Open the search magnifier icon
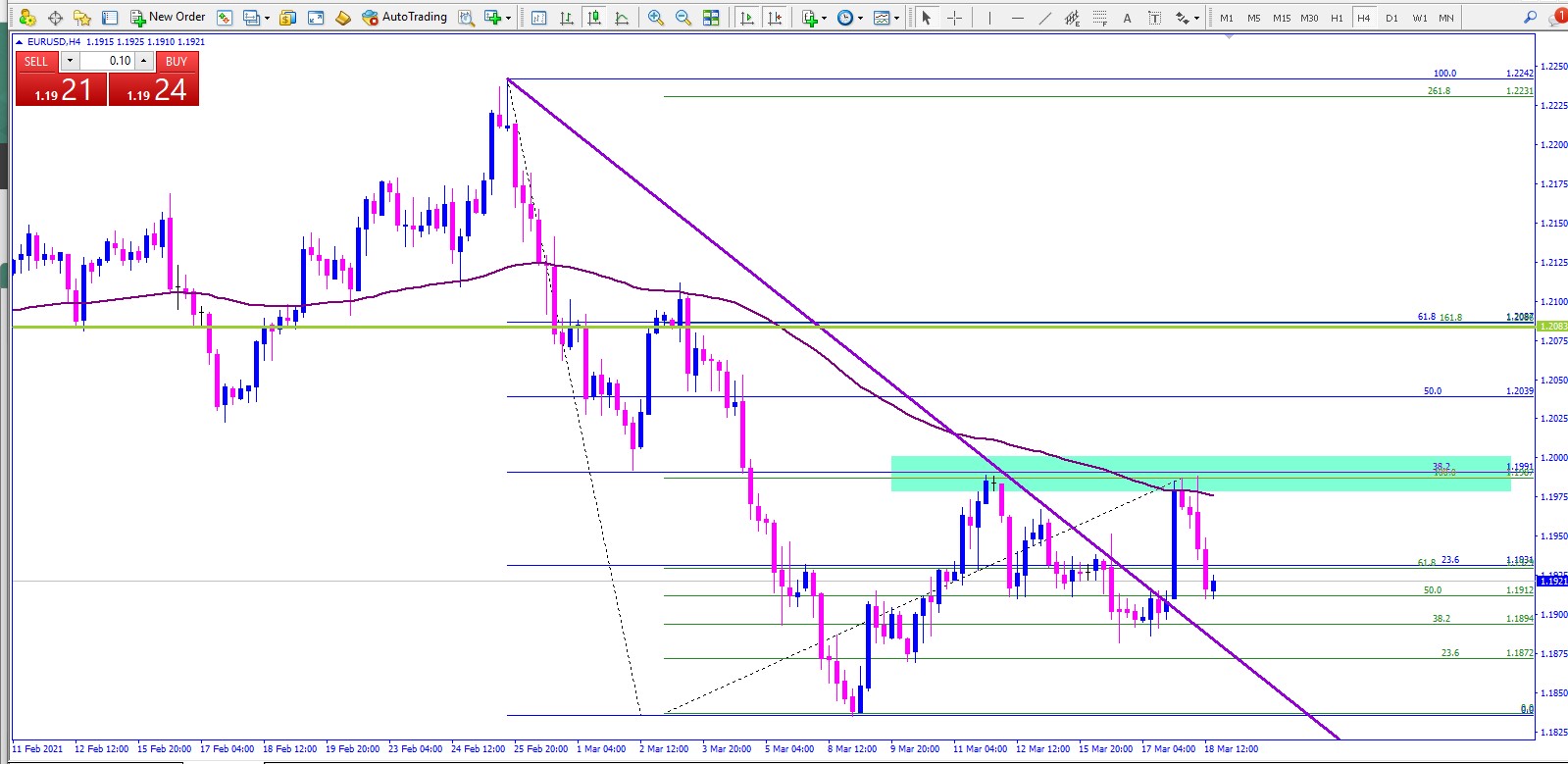 click(1530, 17)
